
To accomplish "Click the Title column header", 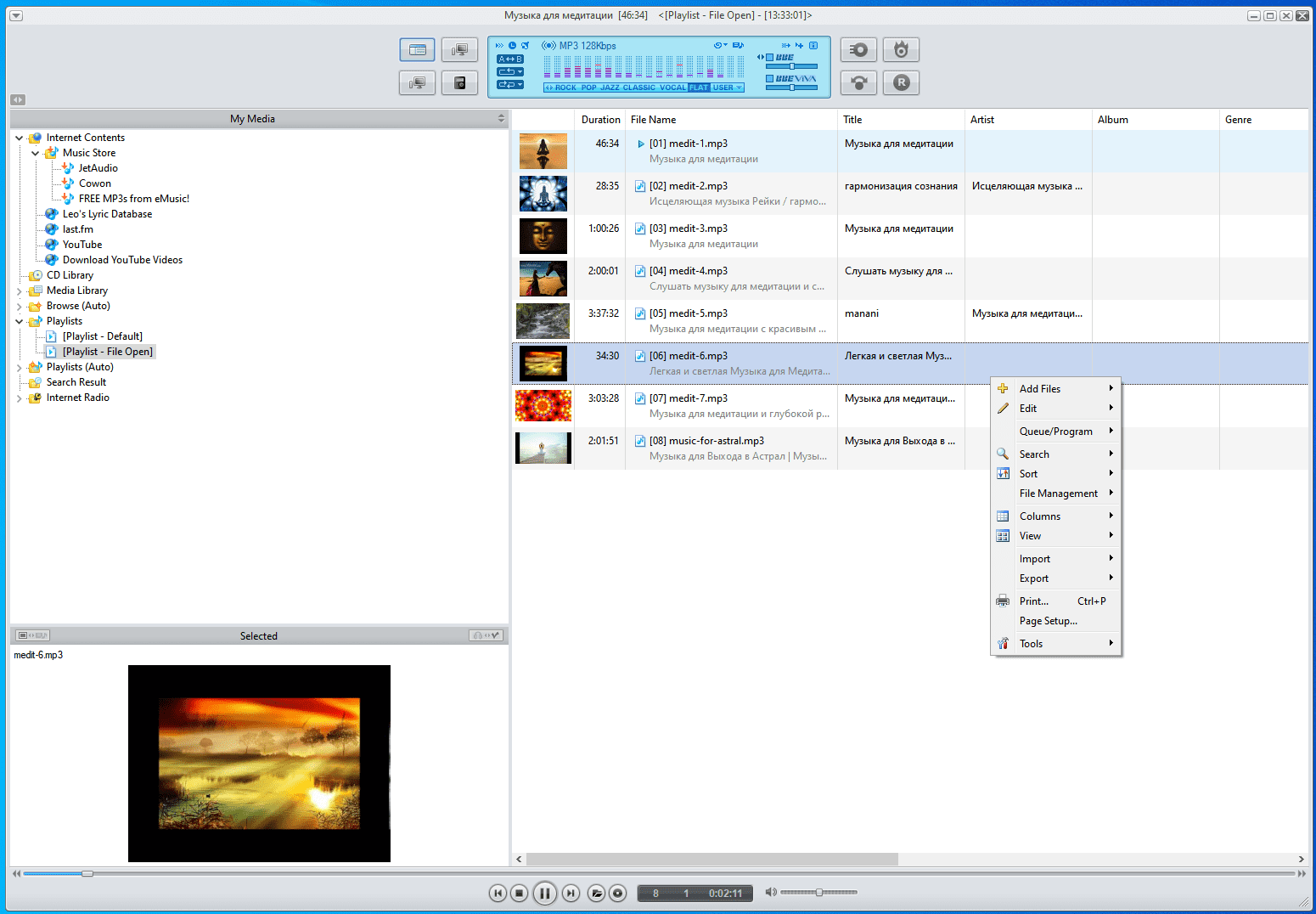I will pos(901,120).
